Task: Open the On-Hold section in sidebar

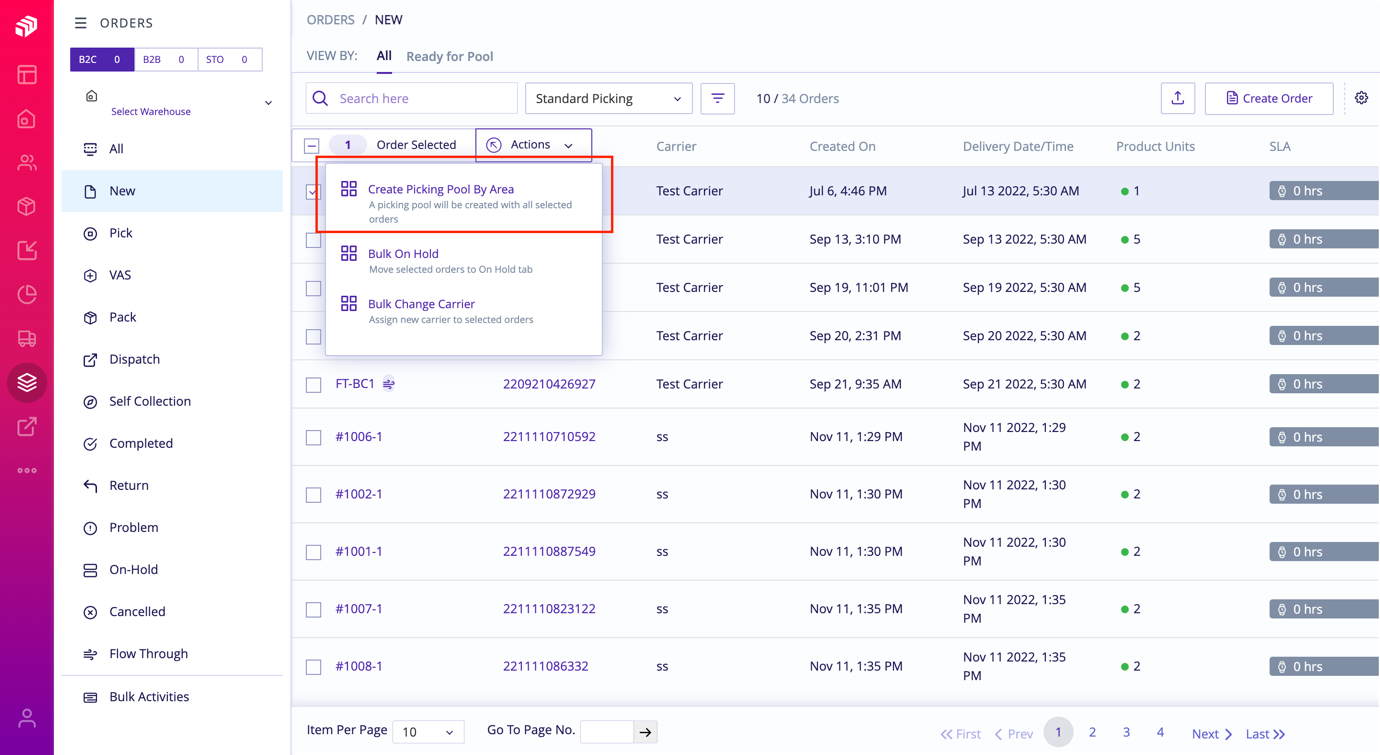Action: tap(172, 569)
